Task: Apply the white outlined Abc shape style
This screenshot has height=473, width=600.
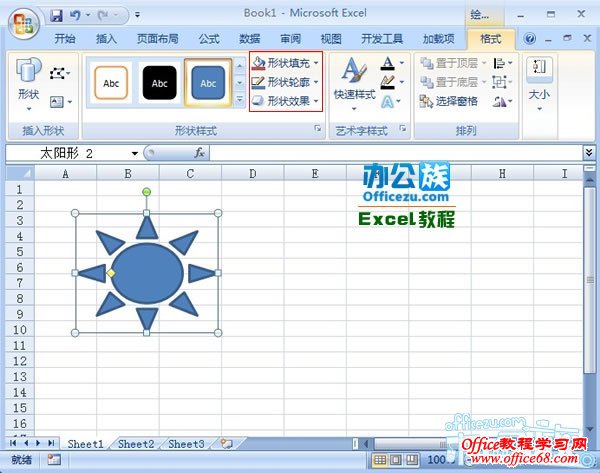Action: [x=111, y=83]
